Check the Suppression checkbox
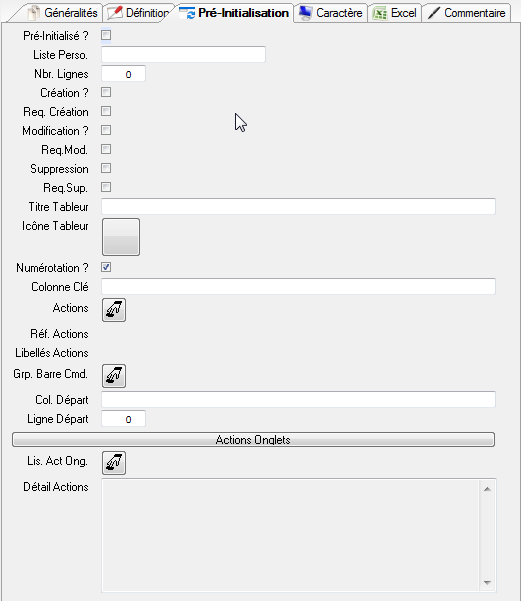 (106, 168)
